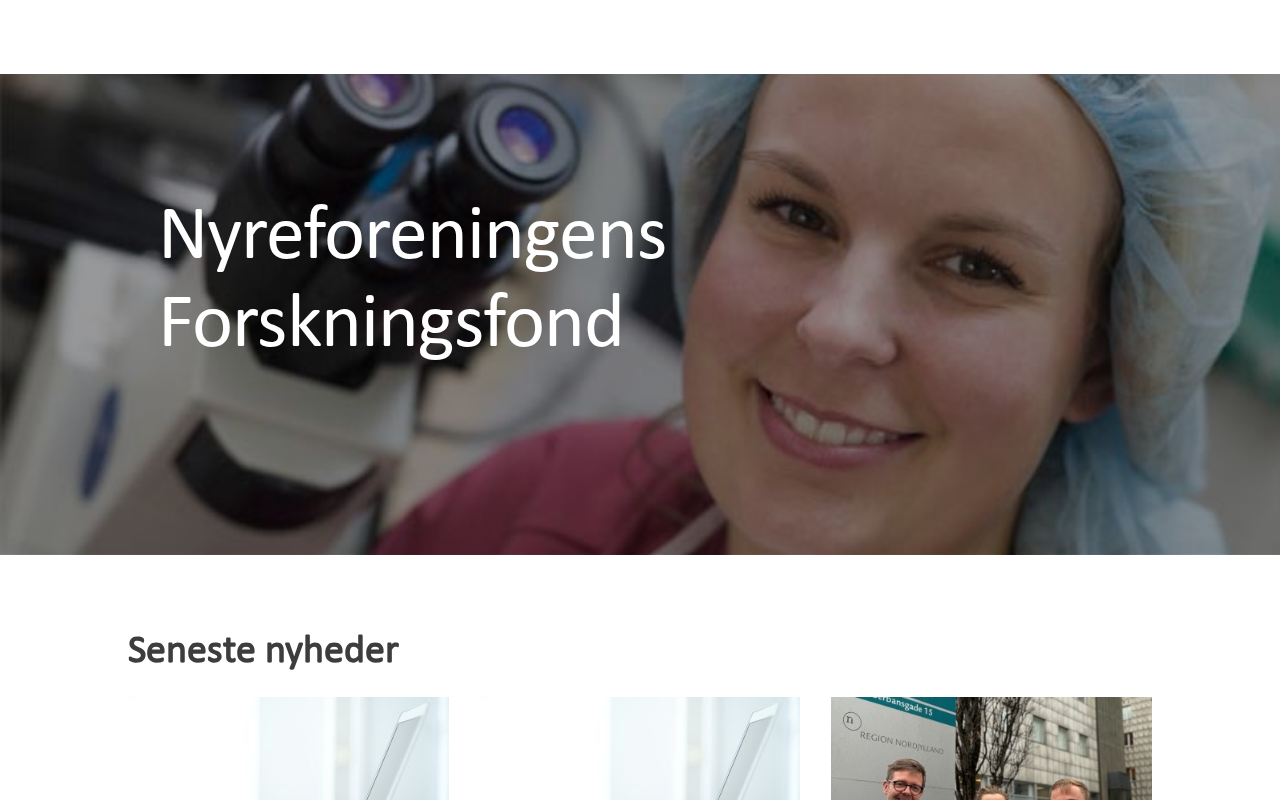The width and height of the screenshot is (1280, 800).
Task: Click the word Nyreforeningens in the banner
Action: (x=412, y=234)
